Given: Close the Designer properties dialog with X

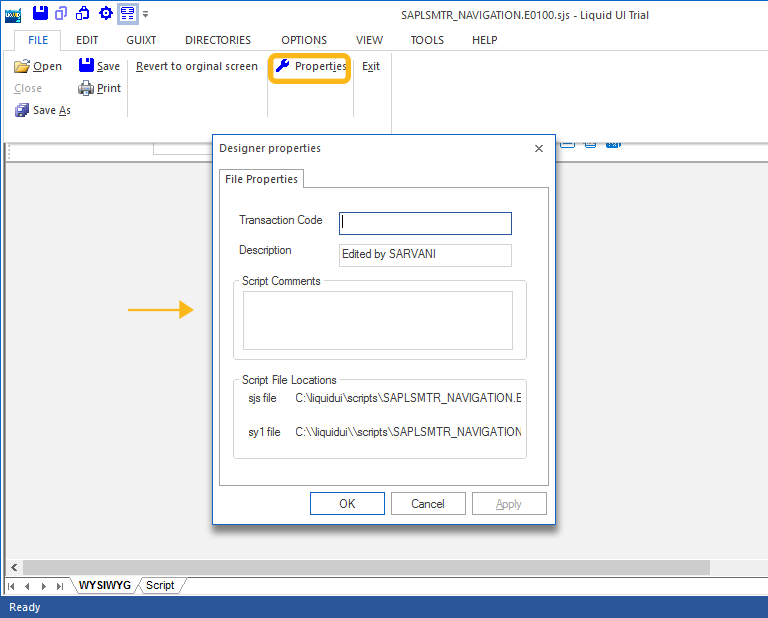Looking at the screenshot, I should [x=539, y=148].
